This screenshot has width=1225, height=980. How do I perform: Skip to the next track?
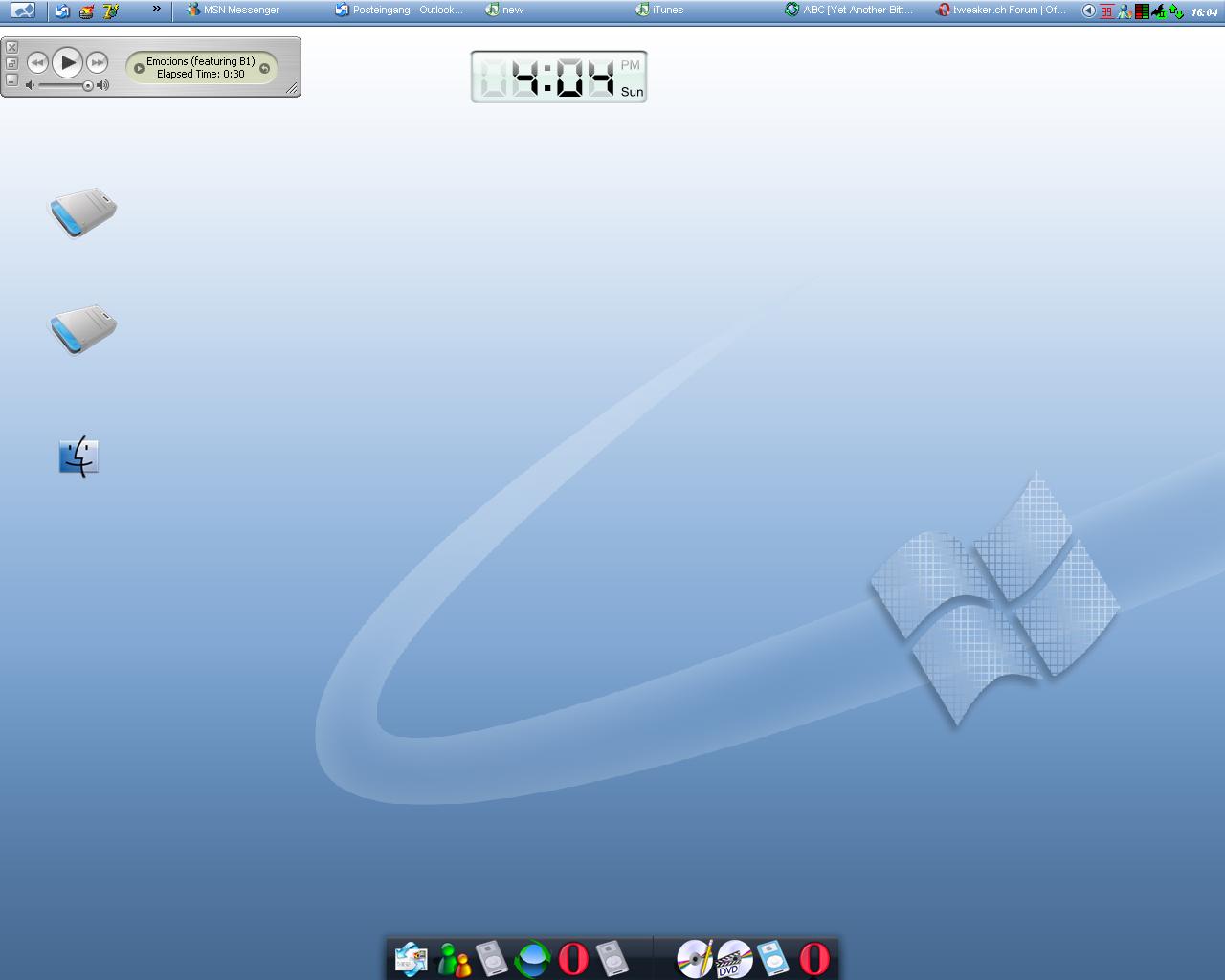coord(98,63)
